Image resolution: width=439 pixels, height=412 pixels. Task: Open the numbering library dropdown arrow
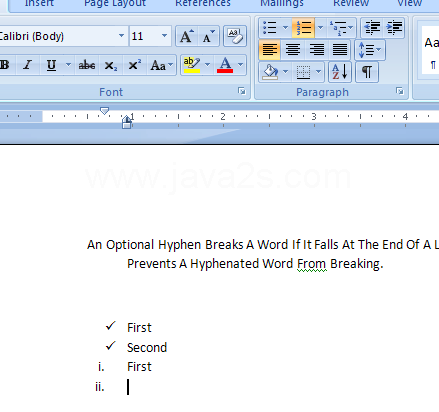point(320,28)
